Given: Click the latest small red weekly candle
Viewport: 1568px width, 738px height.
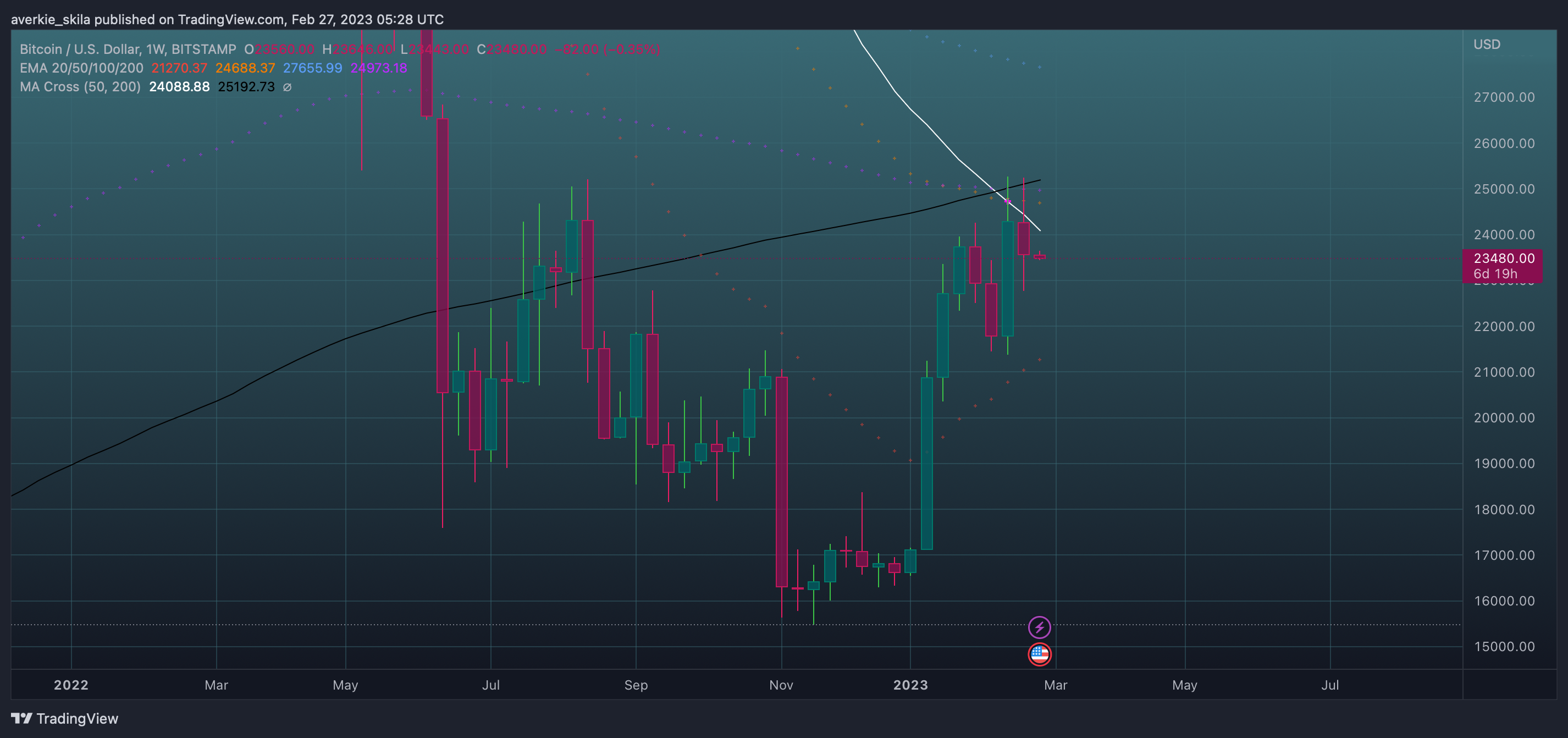Looking at the screenshot, I should tap(1040, 256).
